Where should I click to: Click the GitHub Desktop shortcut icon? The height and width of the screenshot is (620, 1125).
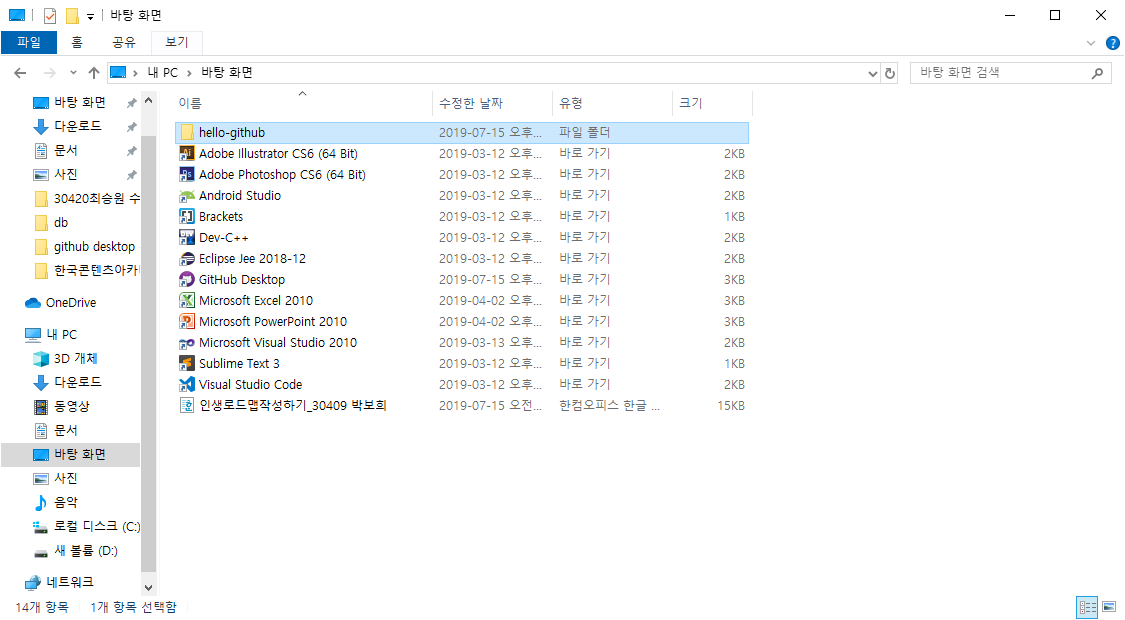point(187,279)
